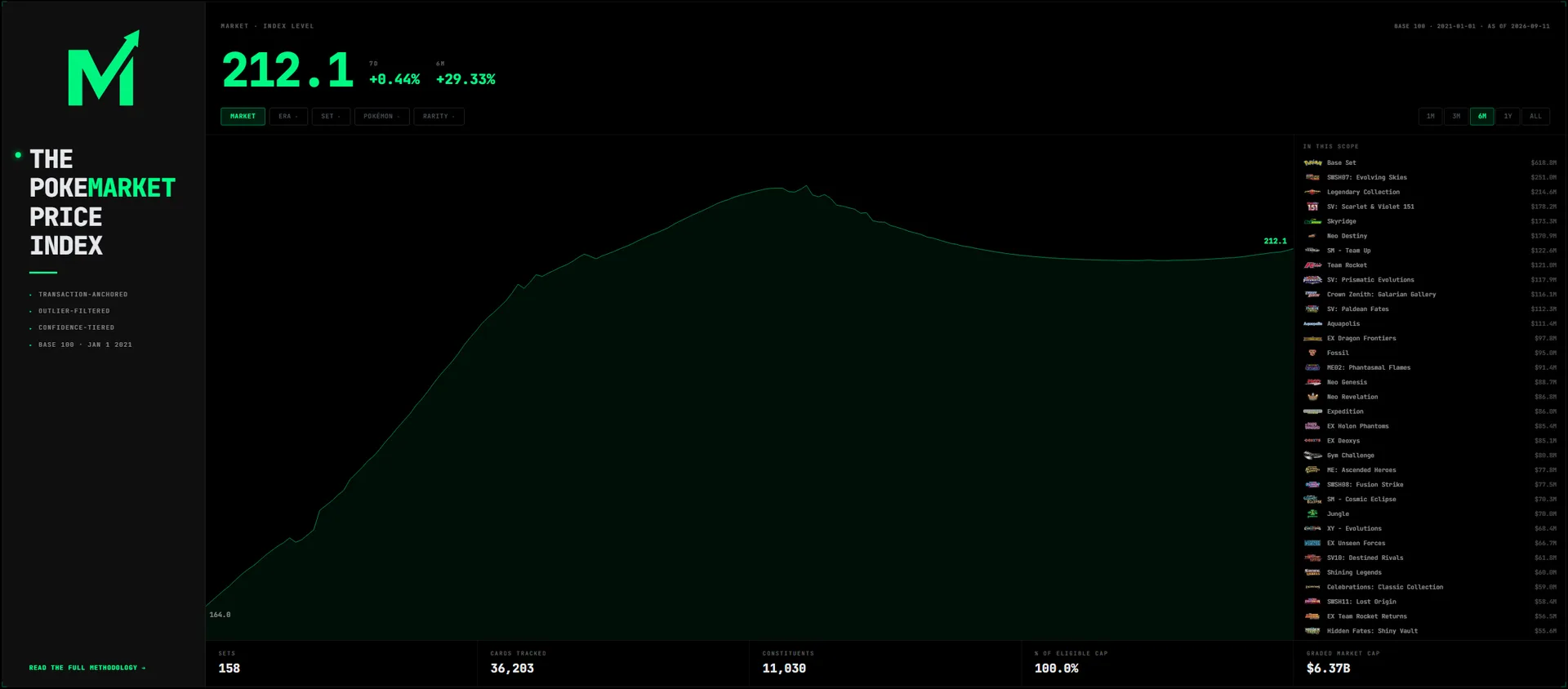Click the Paldean Fates set logo

coord(1312,309)
